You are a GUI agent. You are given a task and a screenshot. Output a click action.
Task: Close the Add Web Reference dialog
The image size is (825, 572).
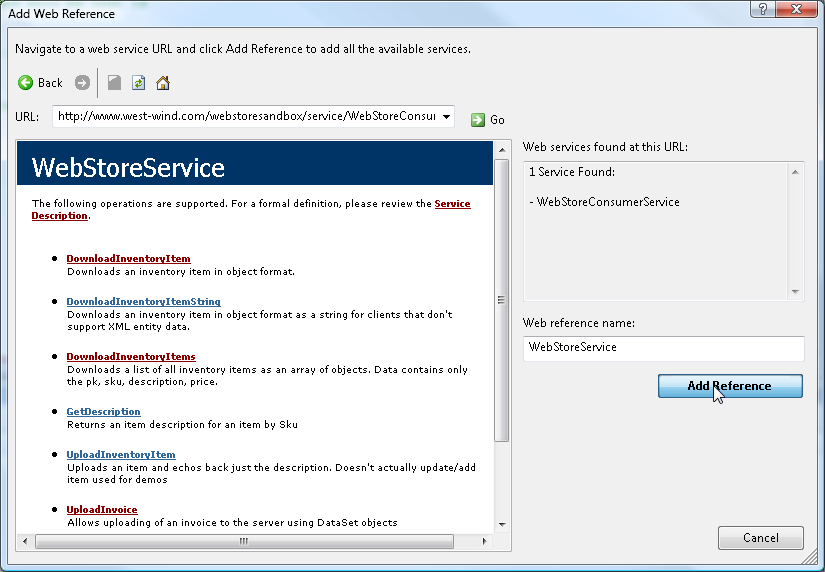797,9
